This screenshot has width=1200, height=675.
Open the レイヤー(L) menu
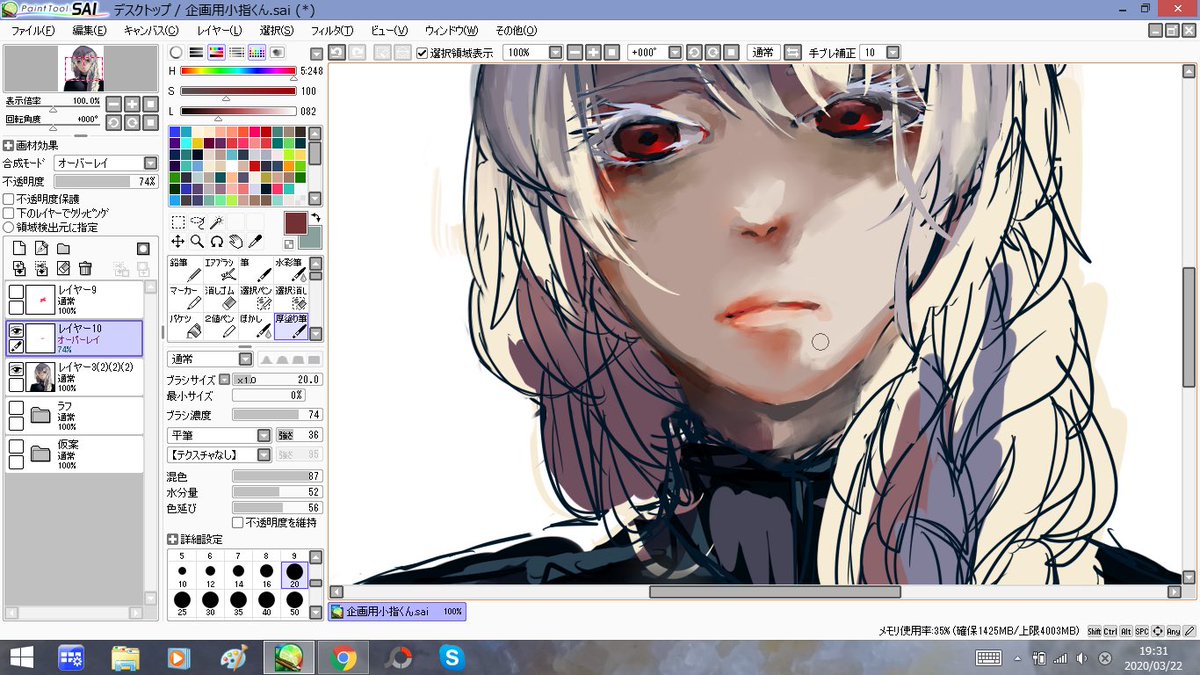[x=219, y=31]
